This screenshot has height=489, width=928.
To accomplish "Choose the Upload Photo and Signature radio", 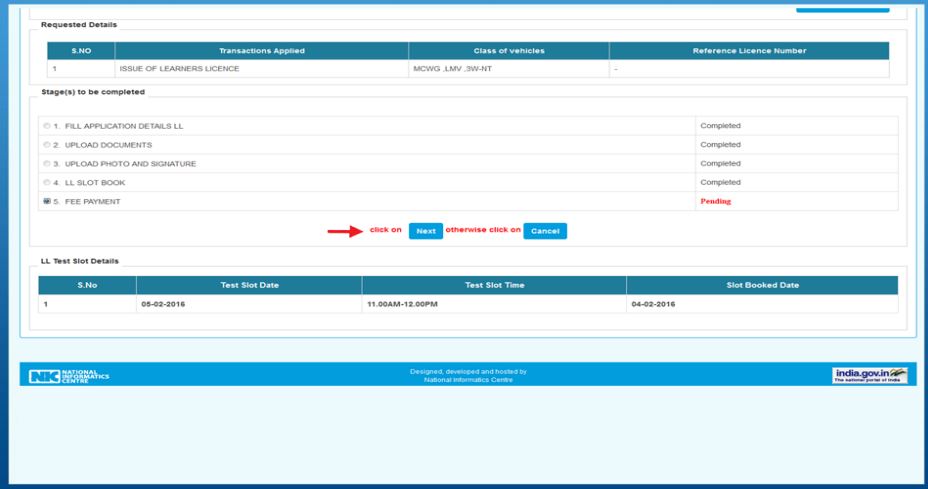I will [47, 164].
